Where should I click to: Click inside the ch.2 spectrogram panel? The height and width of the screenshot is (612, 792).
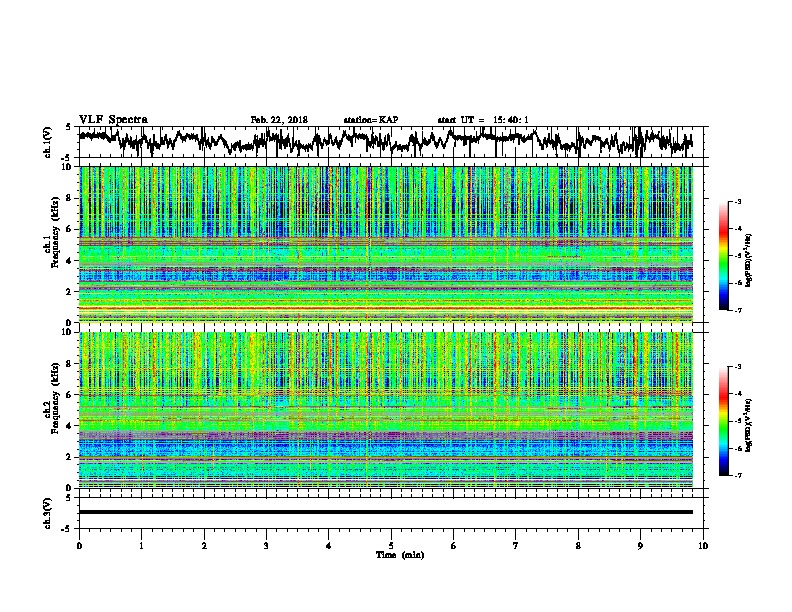pyautogui.click(x=386, y=410)
